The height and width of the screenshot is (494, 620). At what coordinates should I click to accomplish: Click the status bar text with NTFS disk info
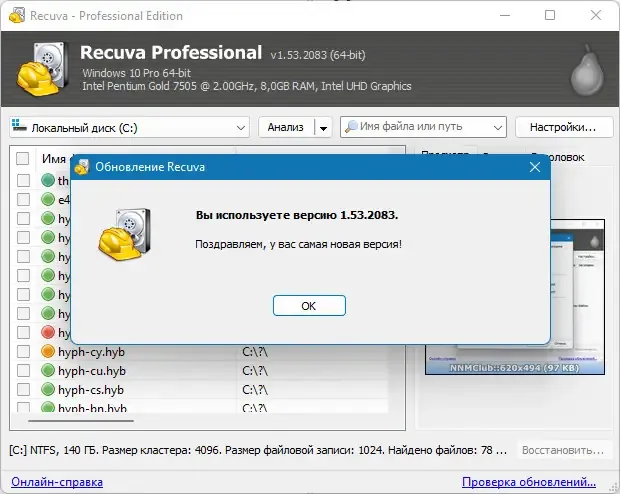point(258,450)
